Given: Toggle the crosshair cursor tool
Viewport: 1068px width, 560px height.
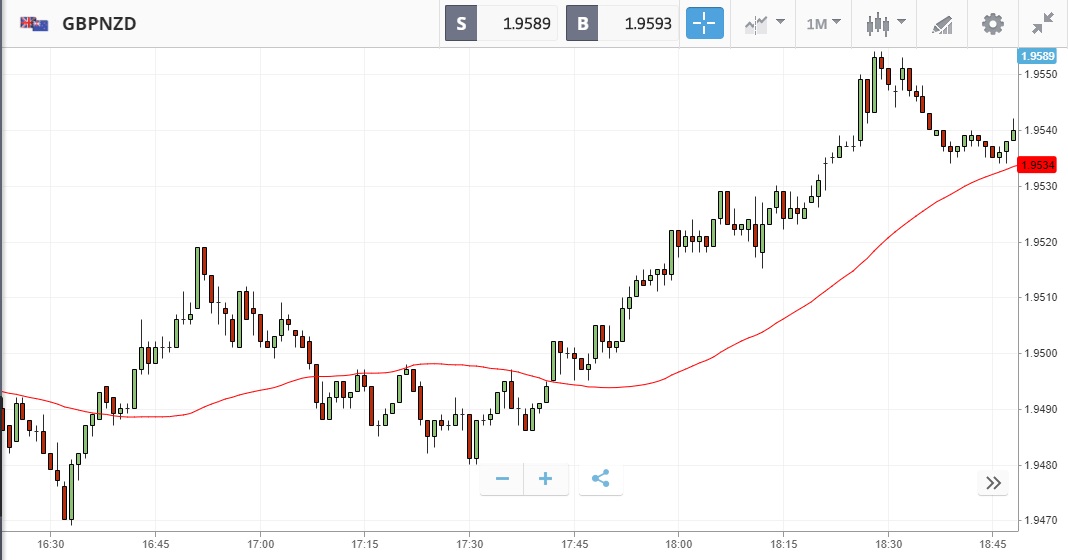Looking at the screenshot, I should click(704, 23).
